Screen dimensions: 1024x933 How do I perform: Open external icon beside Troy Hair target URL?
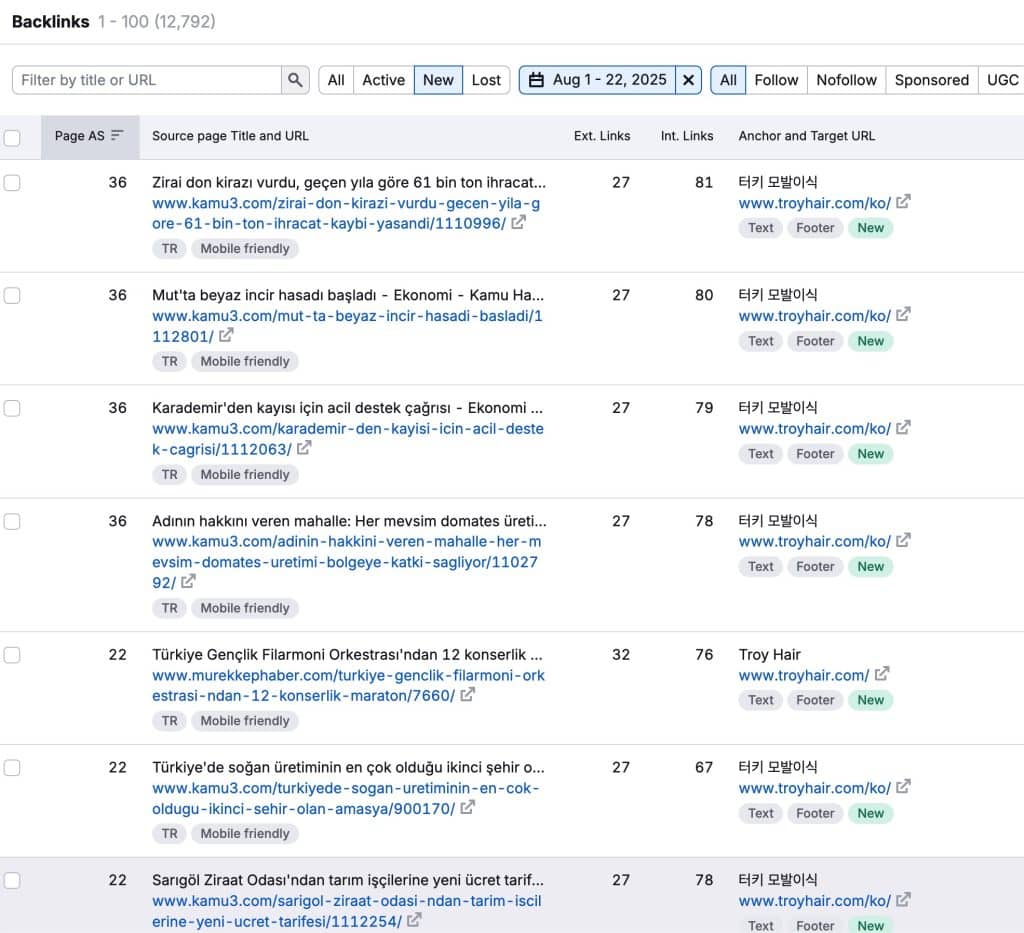click(x=882, y=674)
